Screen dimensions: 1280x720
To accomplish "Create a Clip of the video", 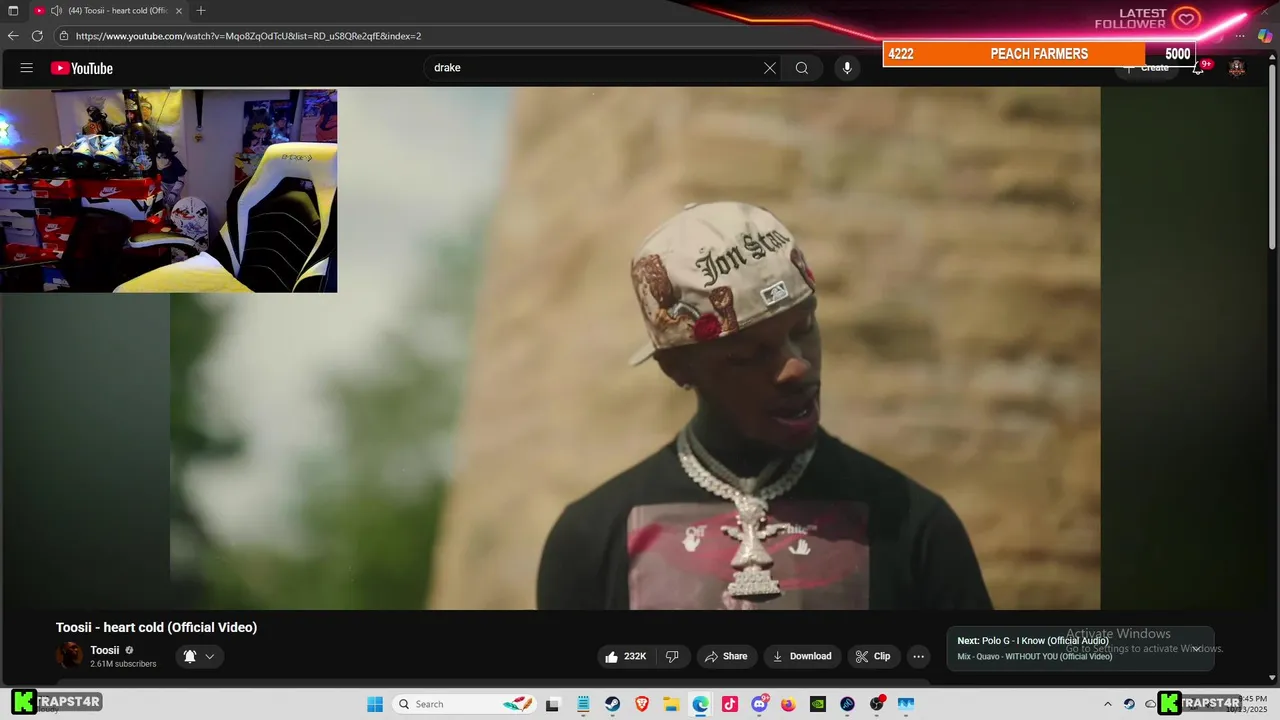I will point(873,656).
